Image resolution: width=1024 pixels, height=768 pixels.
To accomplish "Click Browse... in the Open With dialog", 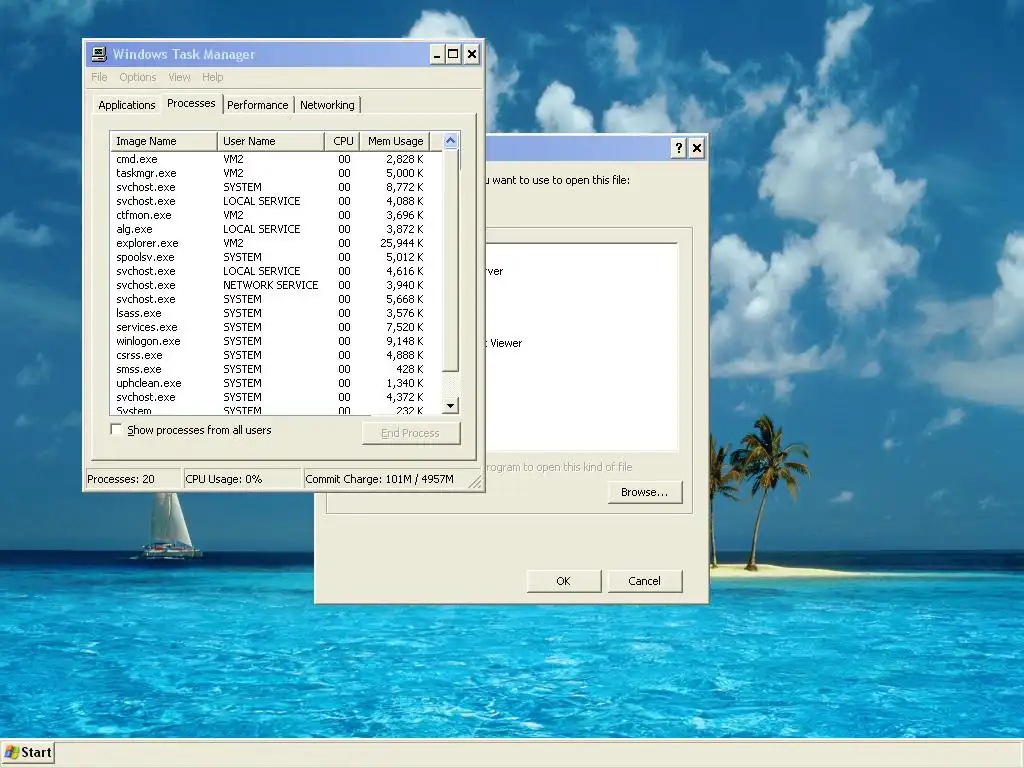I will pos(645,492).
